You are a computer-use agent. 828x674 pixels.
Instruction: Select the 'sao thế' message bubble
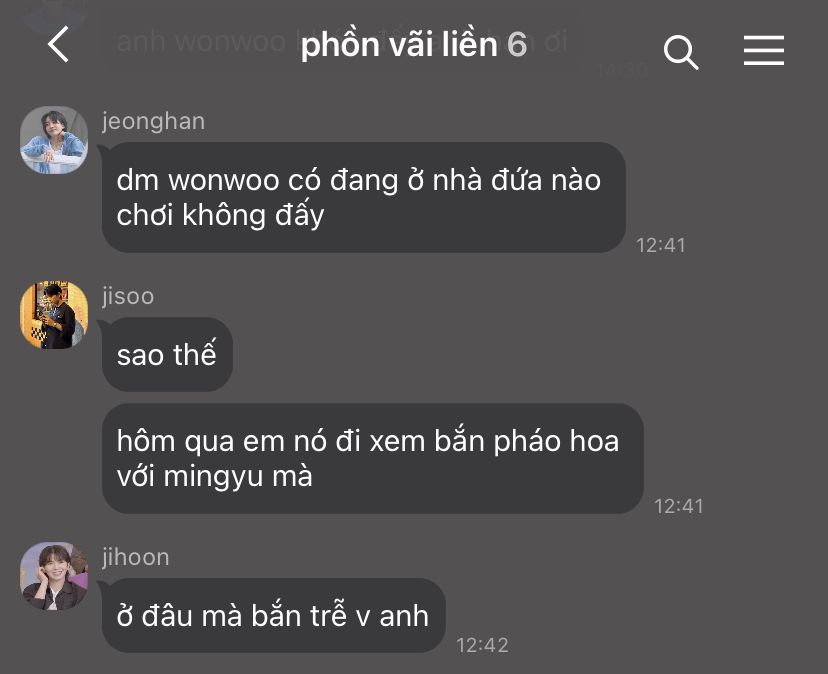click(x=167, y=354)
